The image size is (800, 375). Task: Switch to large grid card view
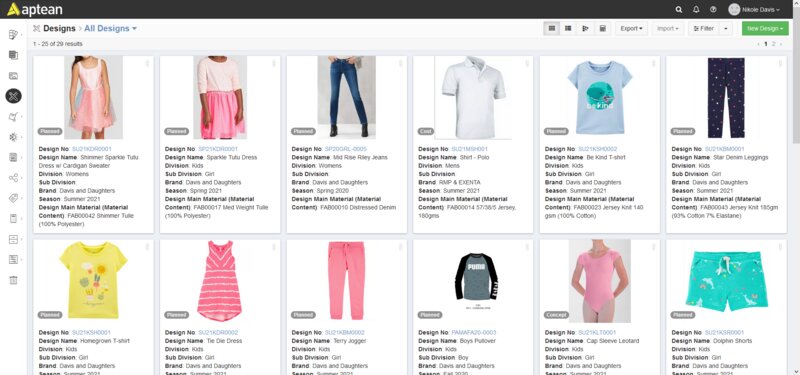pos(552,29)
